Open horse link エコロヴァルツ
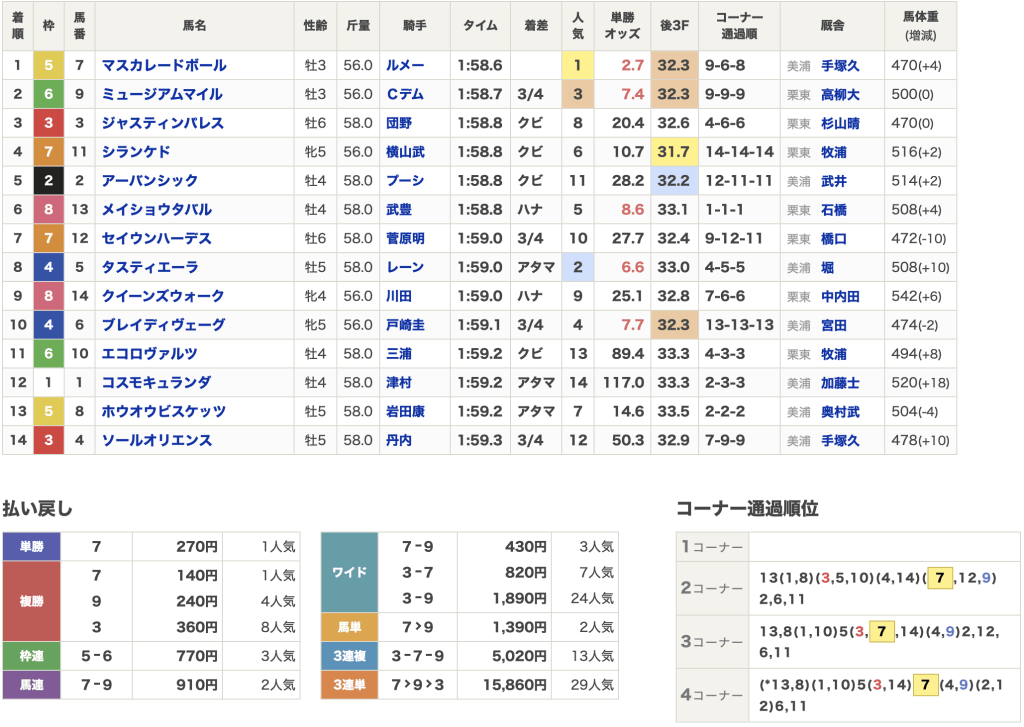Viewport: 1024px width, 727px height. [x=150, y=353]
